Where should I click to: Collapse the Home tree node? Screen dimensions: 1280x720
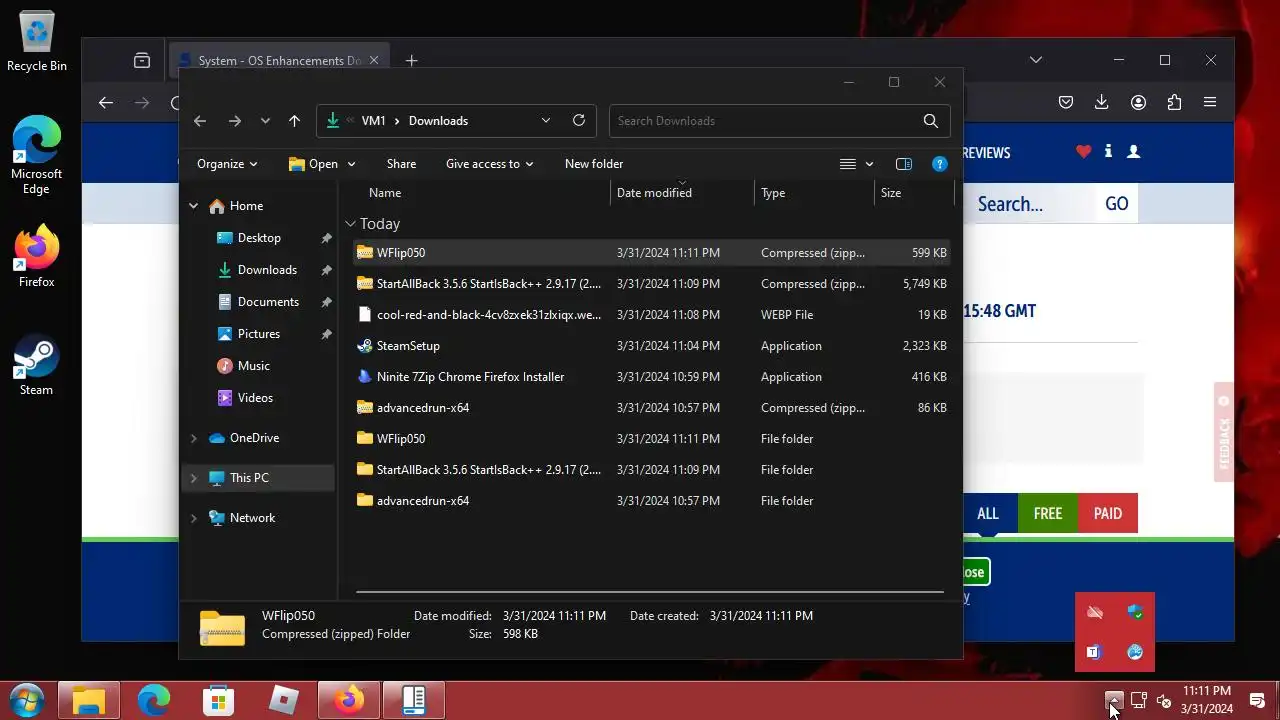tap(193, 206)
